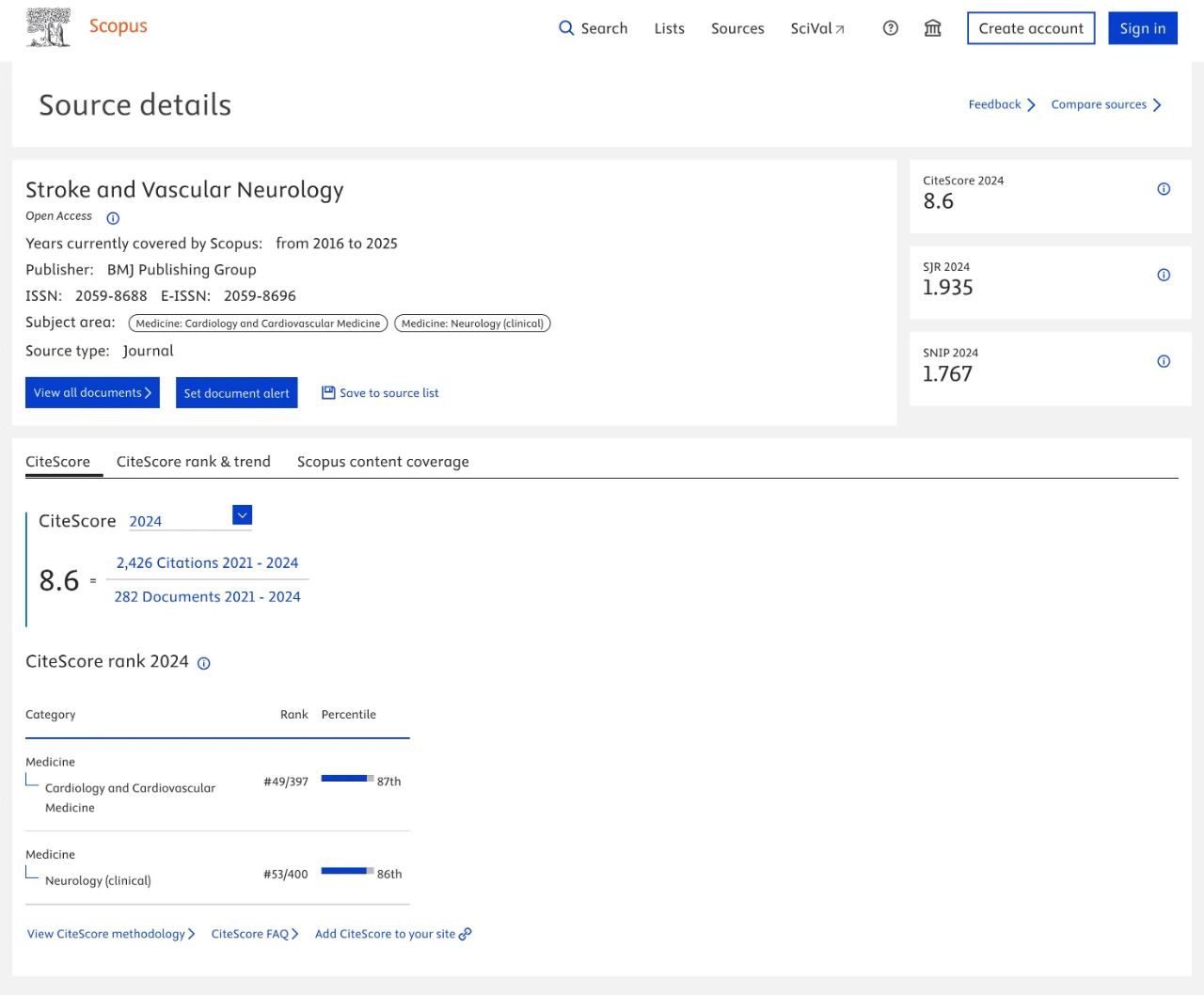Click the SNIP 2024 info icon
The width and height of the screenshot is (1204, 995).
coord(1164,361)
